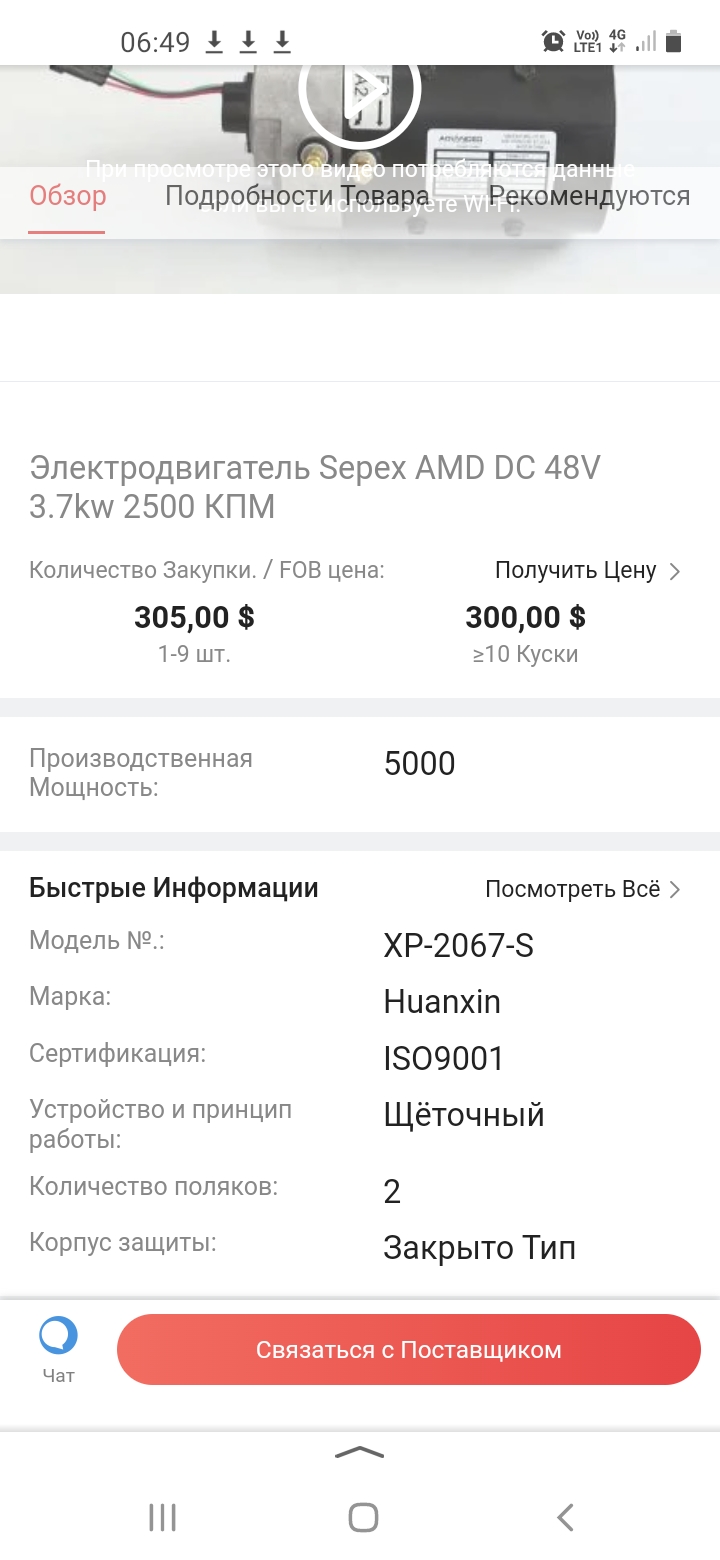720x1560 pixels.
Task: Open the 'Подробности Товара' tab
Action: 297,196
